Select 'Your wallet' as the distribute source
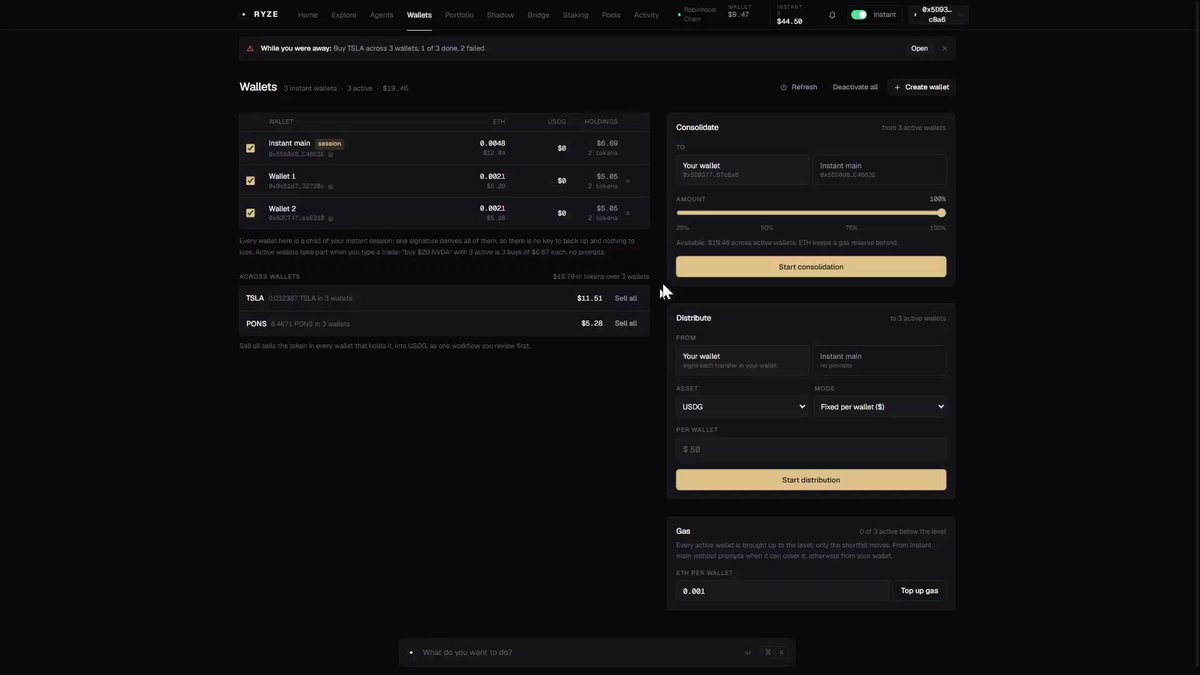The width and height of the screenshot is (1200, 675). pos(742,360)
